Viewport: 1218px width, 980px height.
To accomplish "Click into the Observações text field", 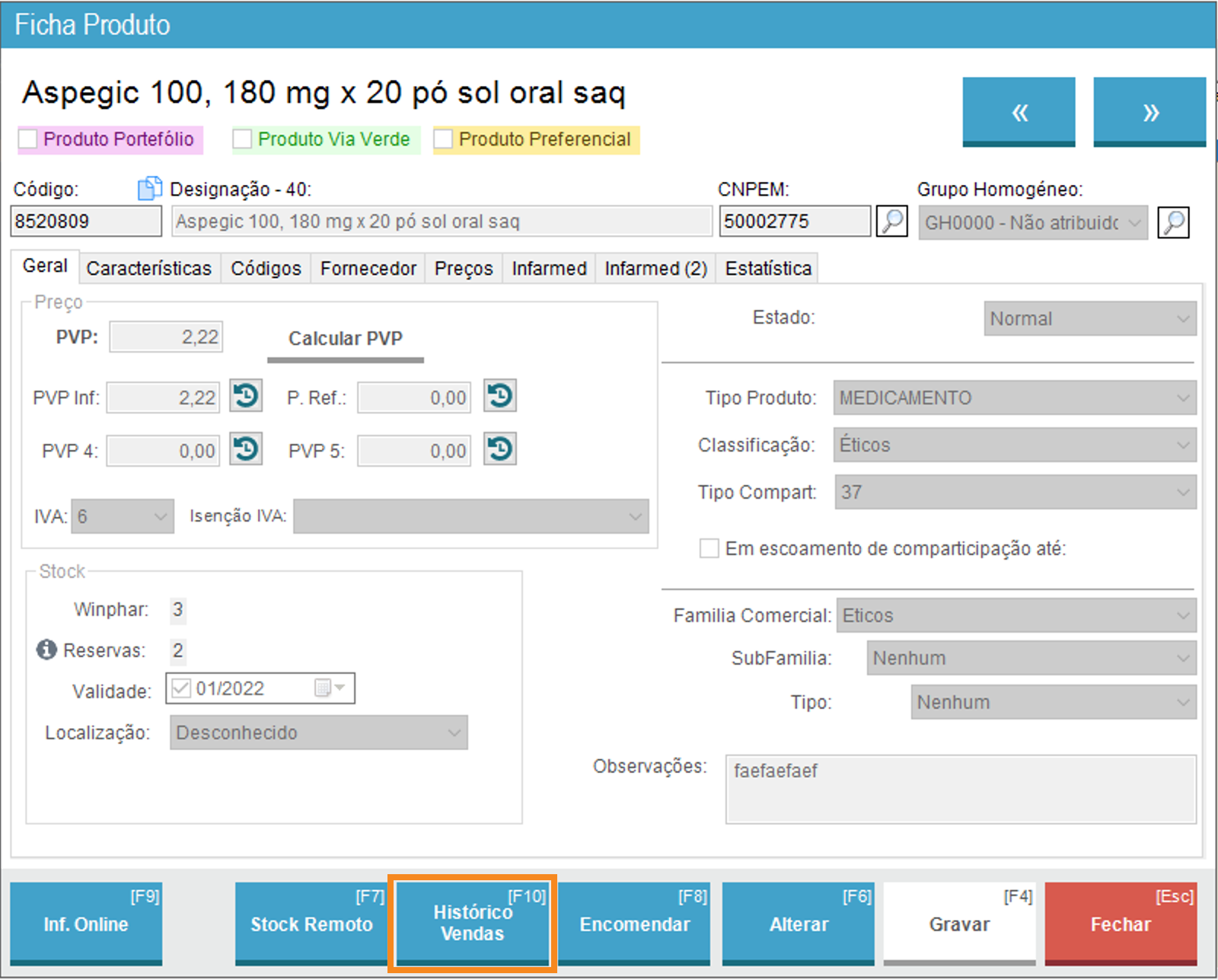I will [960, 789].
